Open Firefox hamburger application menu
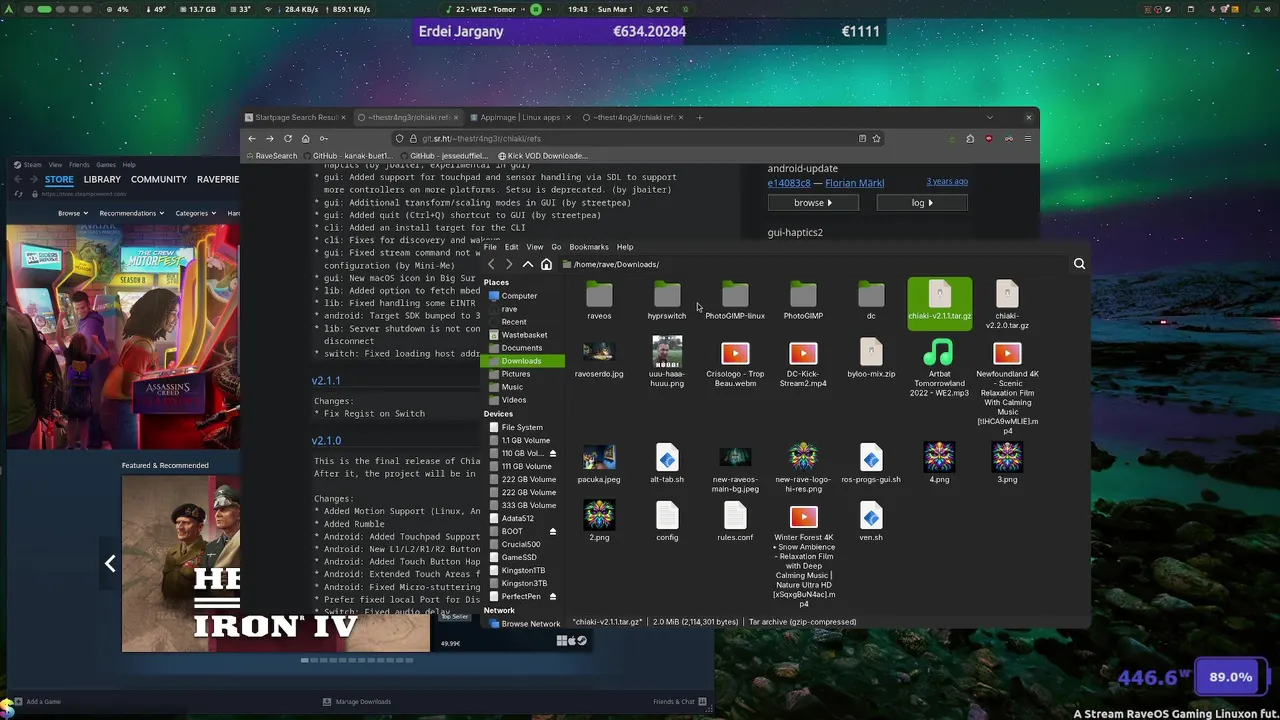This screenshot has height=720, width=1280. (x=1028, y=138)
